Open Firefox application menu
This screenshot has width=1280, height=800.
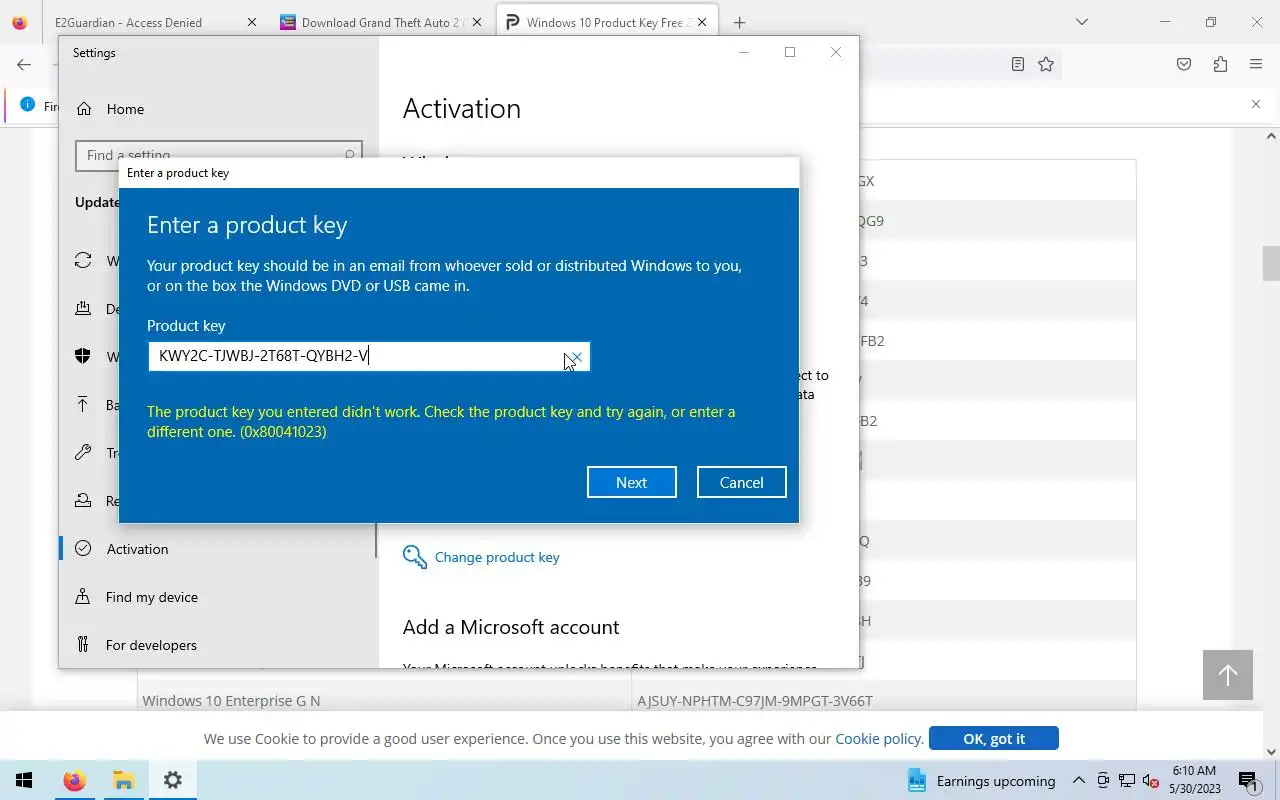coord(1256,64)
